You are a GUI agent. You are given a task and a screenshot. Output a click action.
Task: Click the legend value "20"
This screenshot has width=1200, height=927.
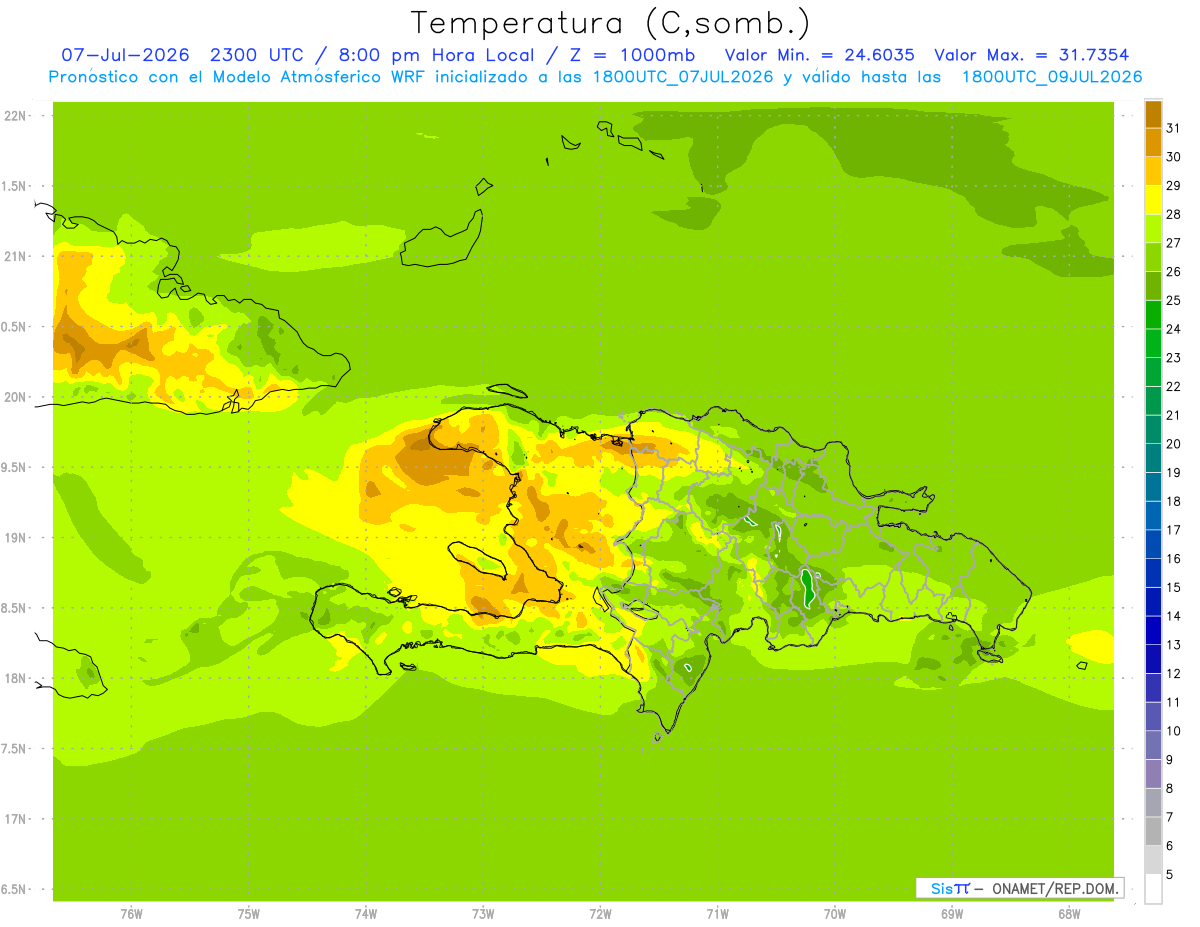[x=1174, y=444]
